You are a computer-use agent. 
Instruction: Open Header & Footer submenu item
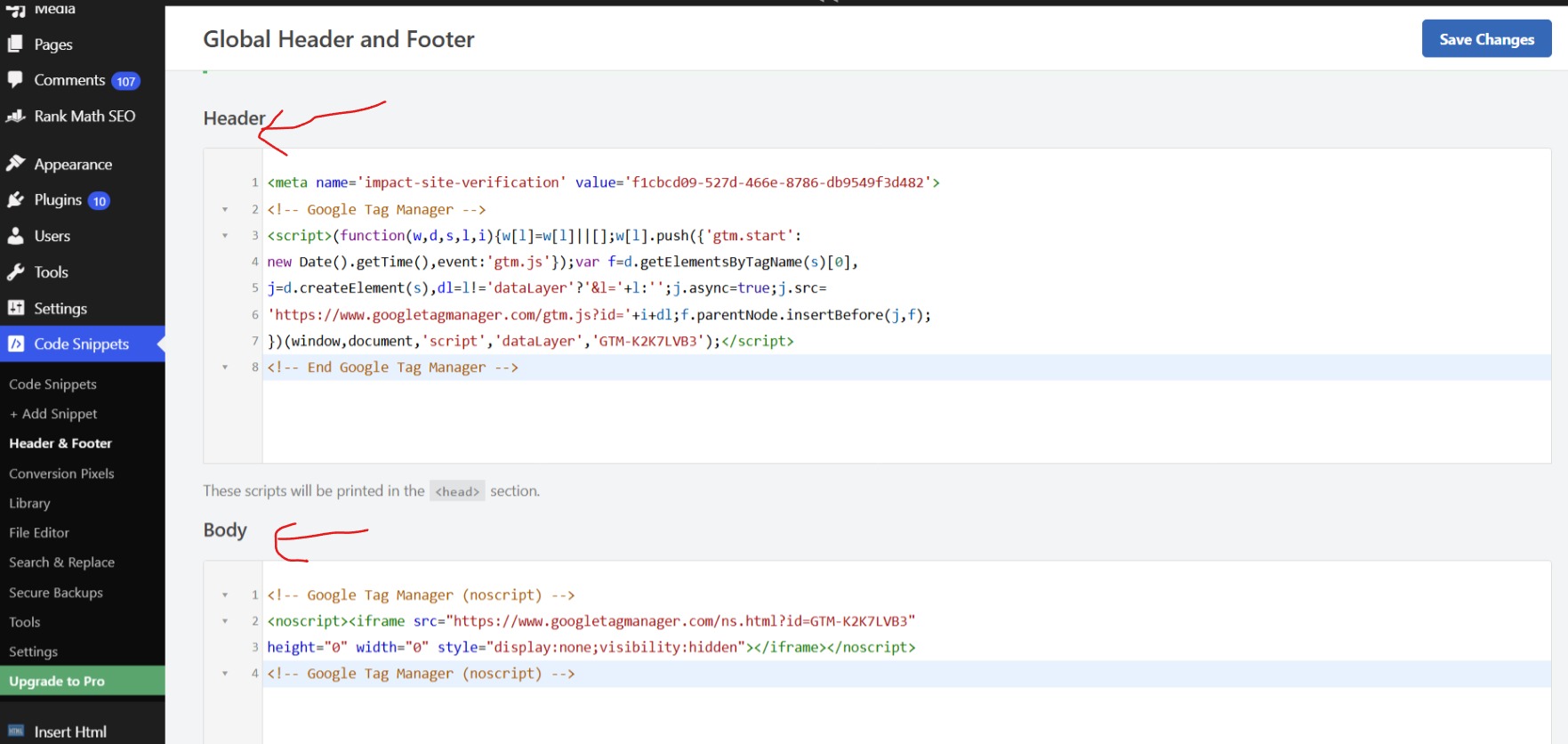(60, 443)
